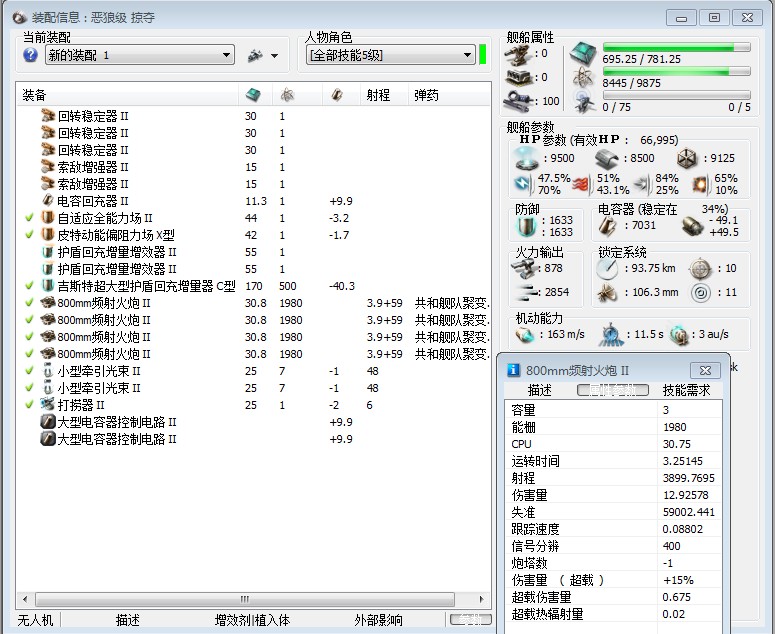This screenshot has width=775, height=634.
Task: Click the thermal resistance flame icon beside 51%
Action: [x=582, y=184]
